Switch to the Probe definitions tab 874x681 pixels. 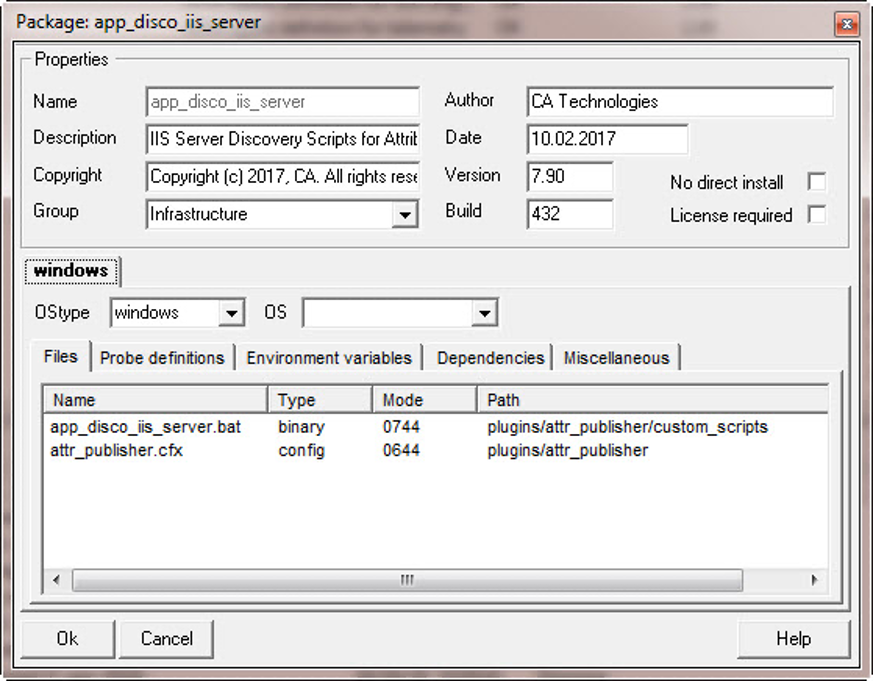[161, 357]
